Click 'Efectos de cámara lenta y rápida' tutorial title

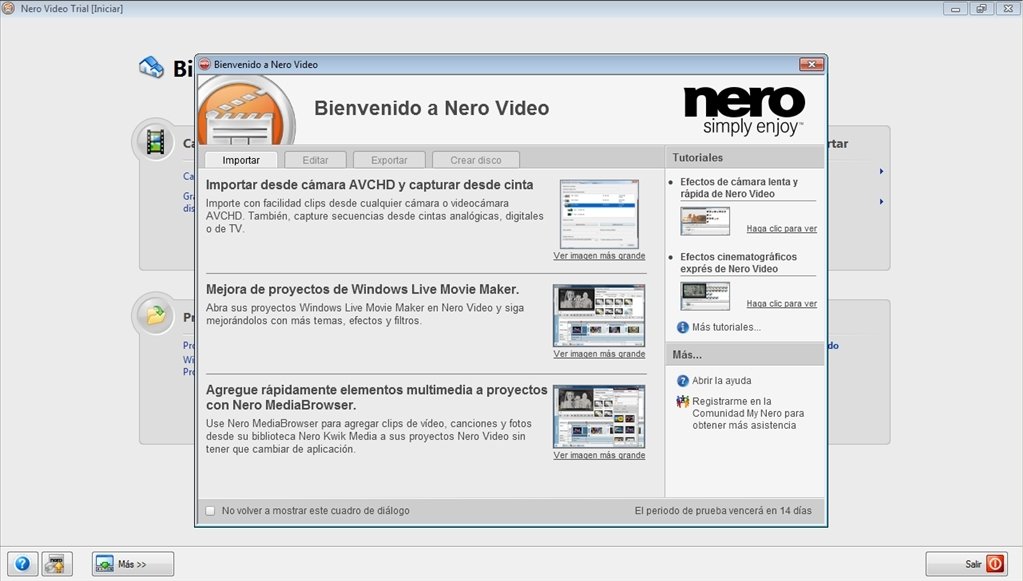[x=739, y=188]
